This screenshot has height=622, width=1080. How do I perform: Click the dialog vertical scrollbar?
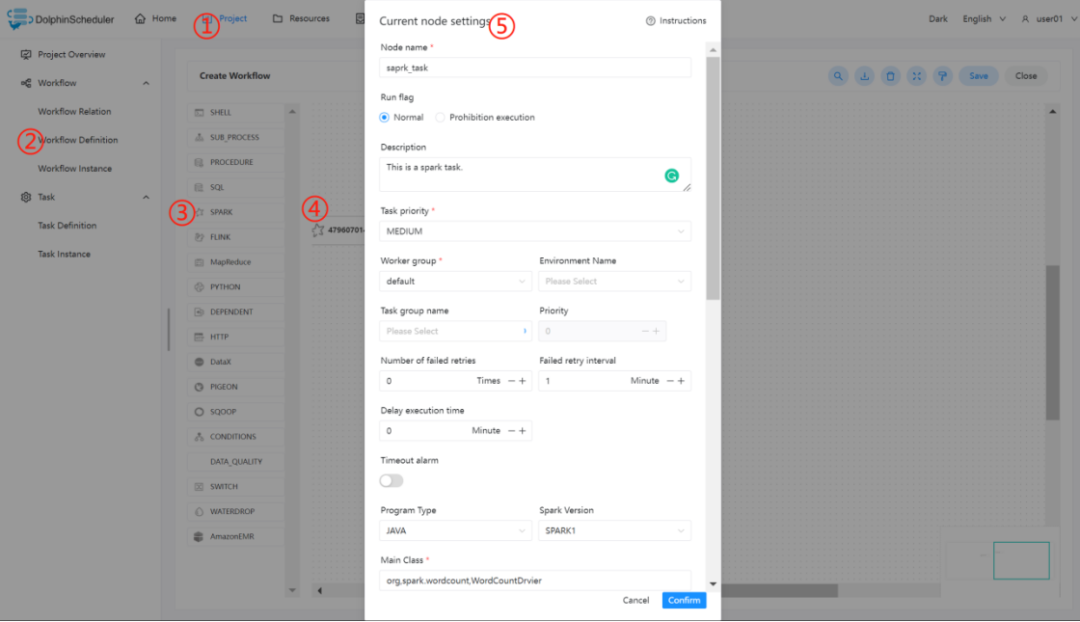[x=713, y=179]
